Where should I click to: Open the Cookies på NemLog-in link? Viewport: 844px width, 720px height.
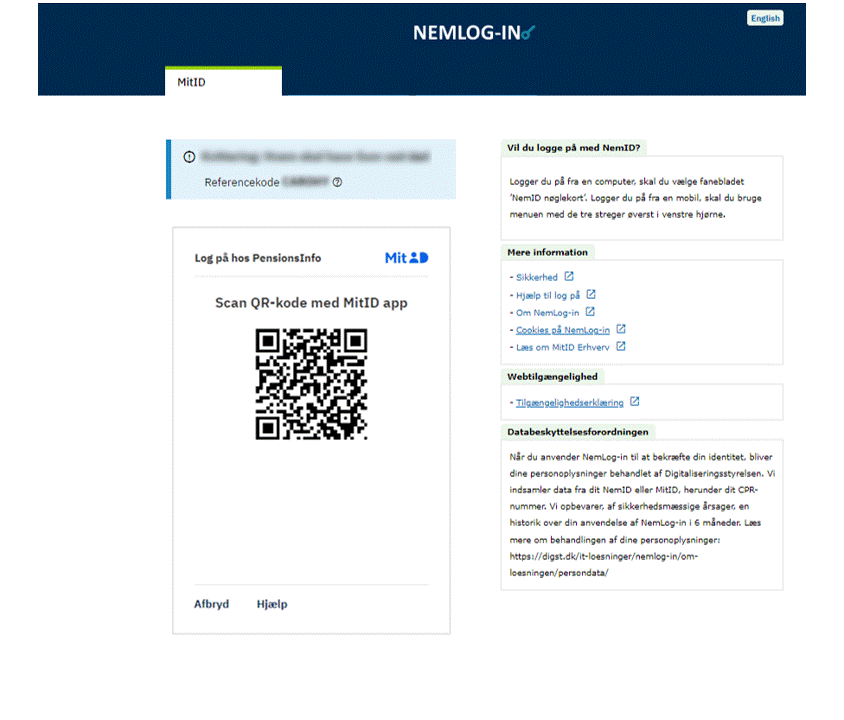(x=563, y=330)
